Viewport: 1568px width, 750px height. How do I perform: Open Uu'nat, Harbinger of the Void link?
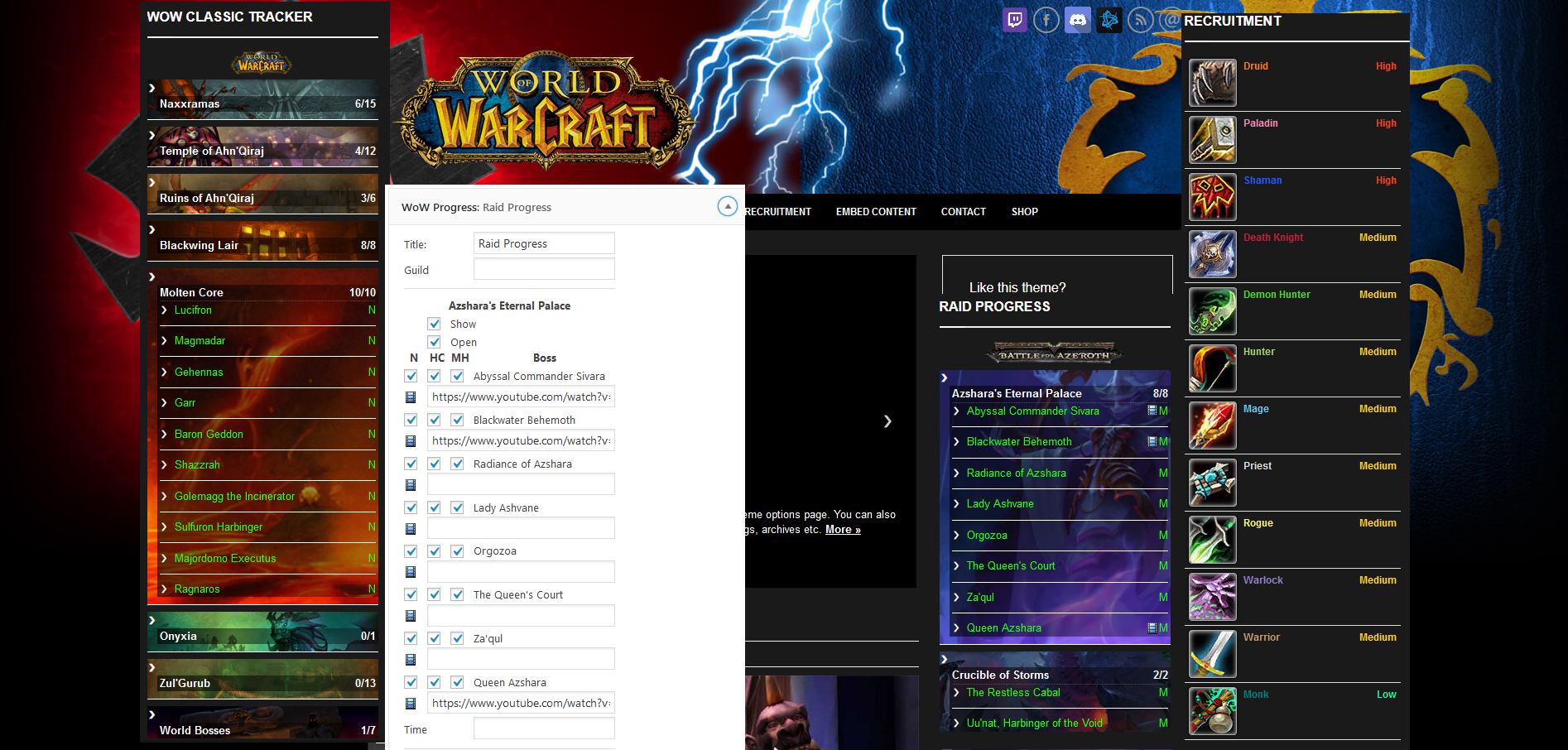1034,724
